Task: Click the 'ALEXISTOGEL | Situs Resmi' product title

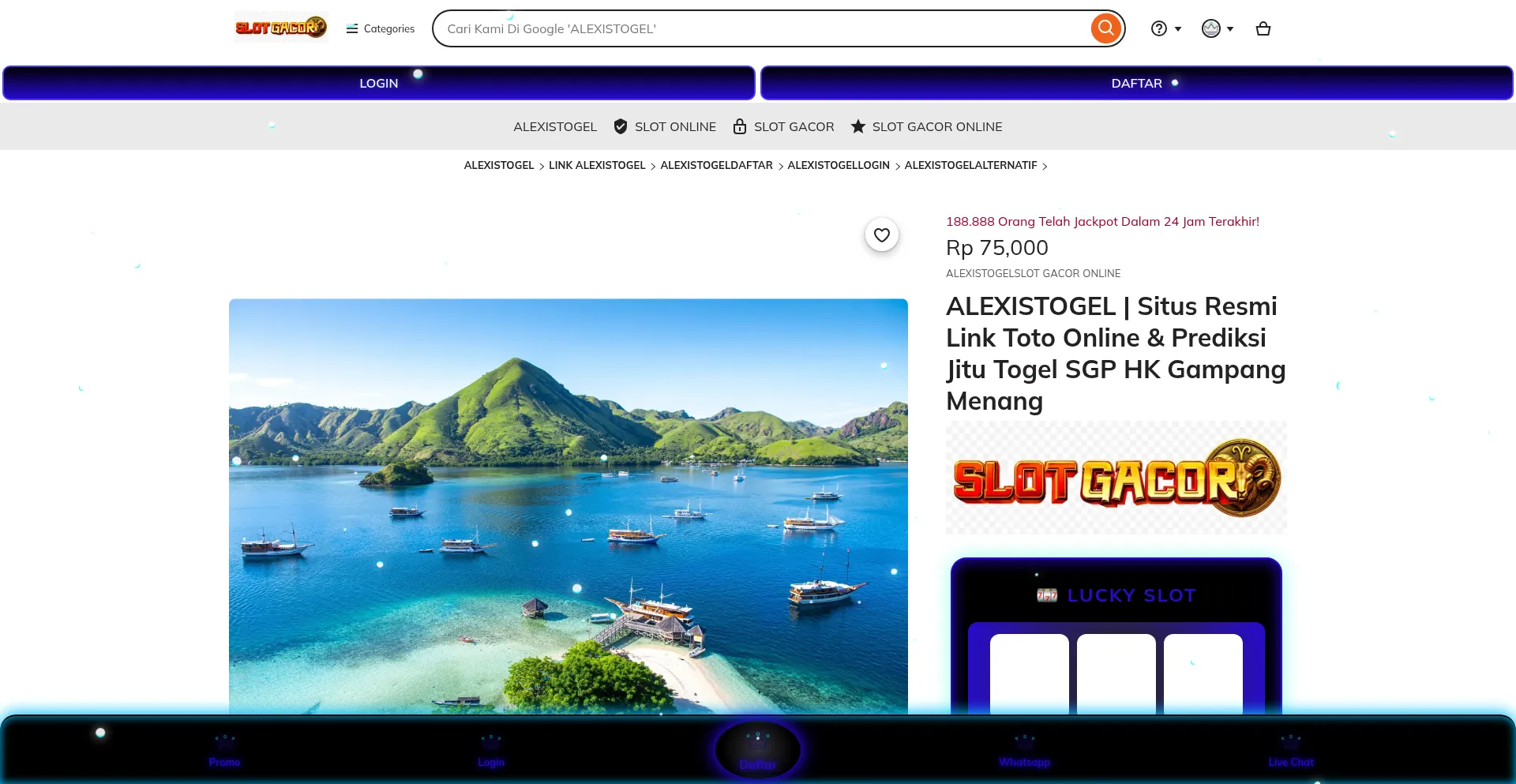Action: [x=1116, y=353]
